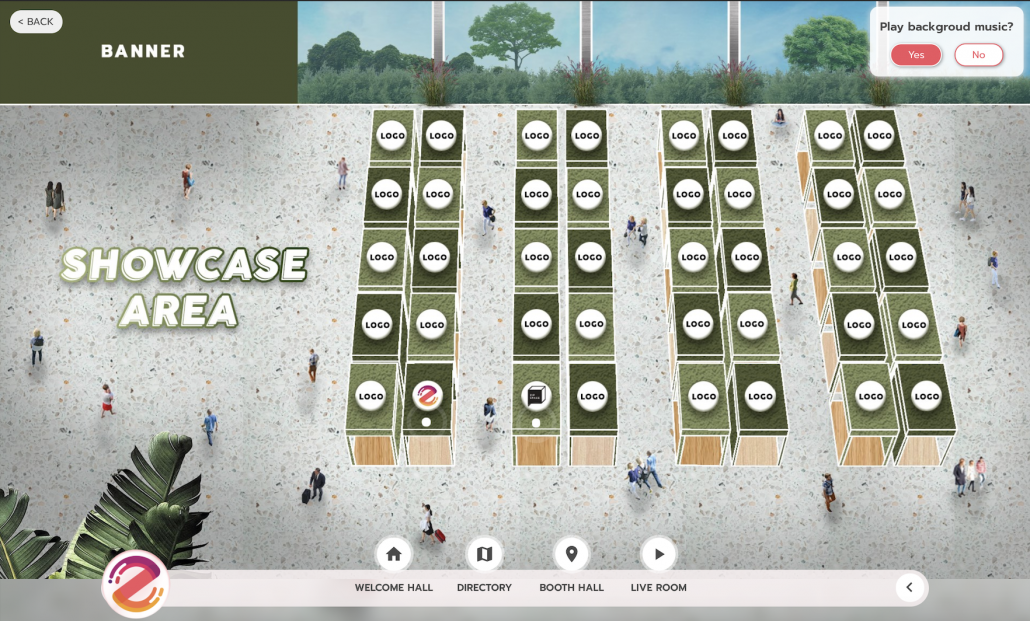Screen dimensions: 1030x621
Task: Select the home icon for Welcome Hall
Action: click(393, 553)
